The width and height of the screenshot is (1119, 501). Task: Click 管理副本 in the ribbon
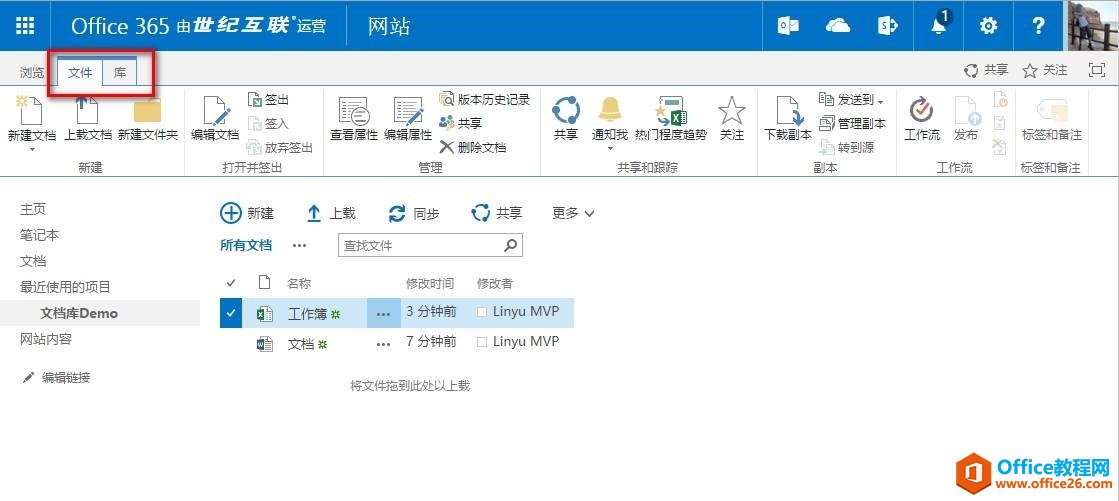coord(853,123)
